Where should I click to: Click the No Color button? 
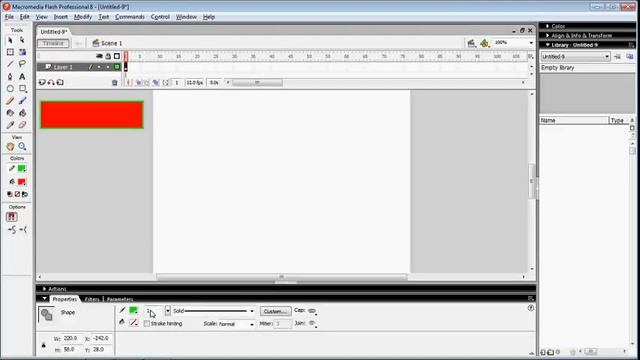[17, 194]
